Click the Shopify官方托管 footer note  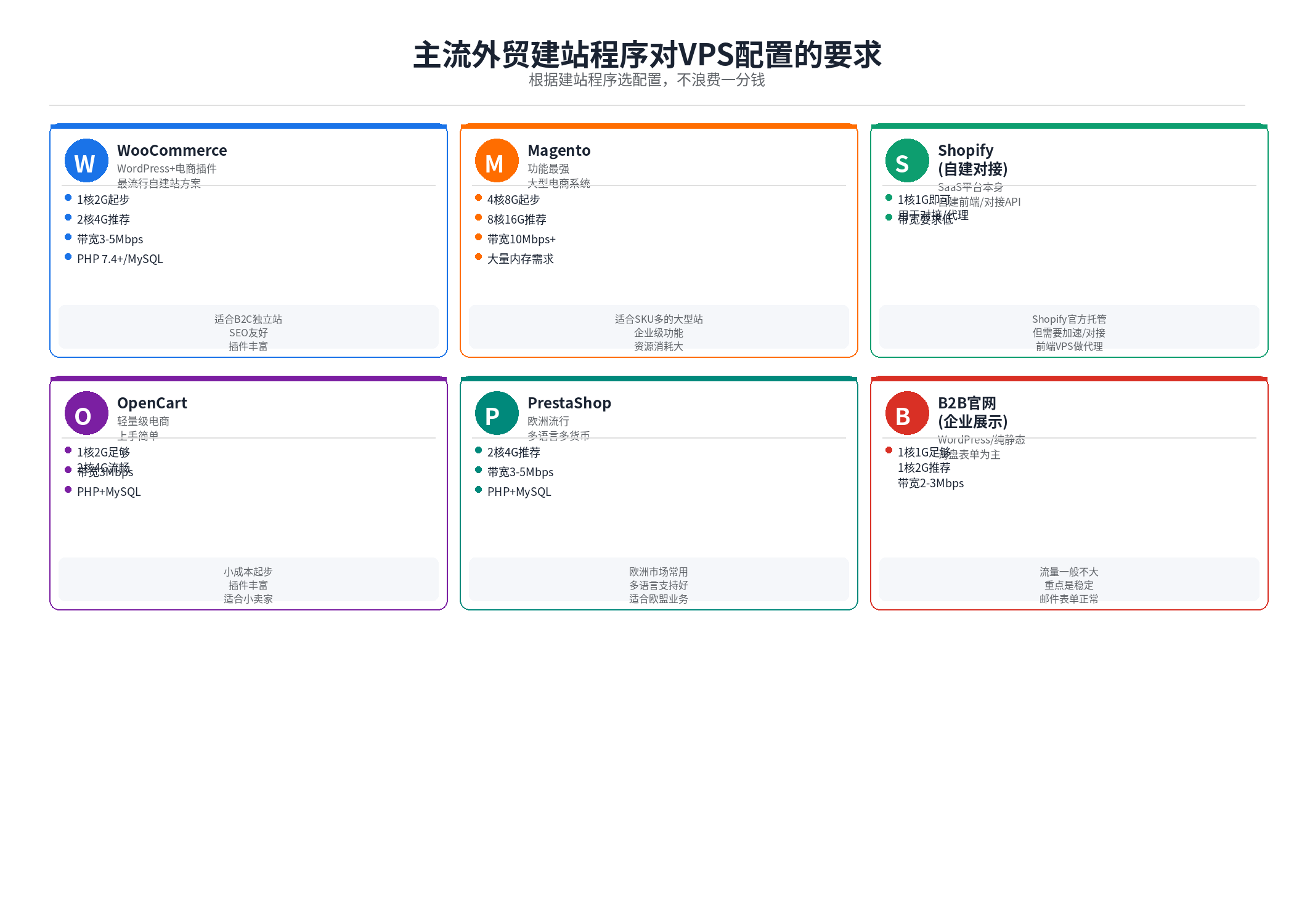point(1069,319)
